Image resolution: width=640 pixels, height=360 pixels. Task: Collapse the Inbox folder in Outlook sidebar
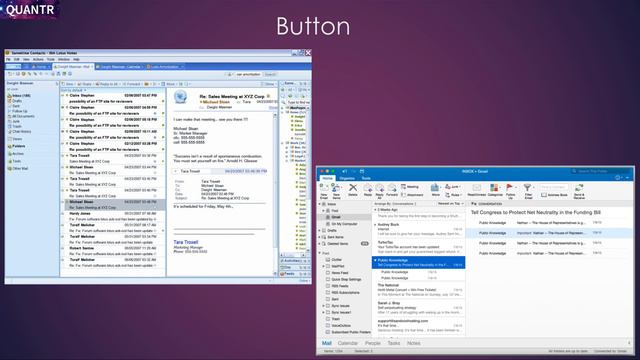tap(320, 204)
